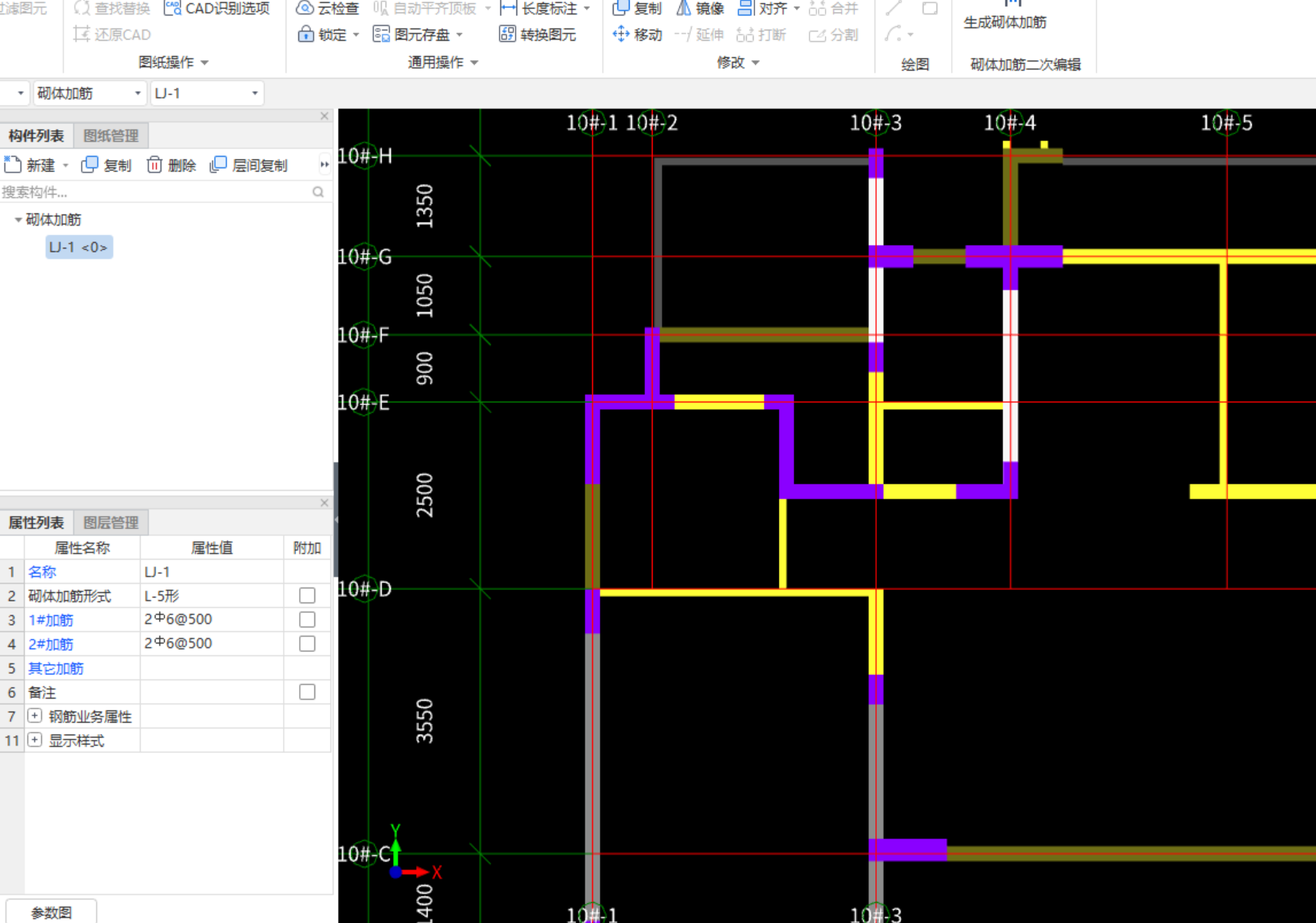Open the 锁定 dropdown arrow
This screenshot has width=1316, height=923.
coord(357,34)
